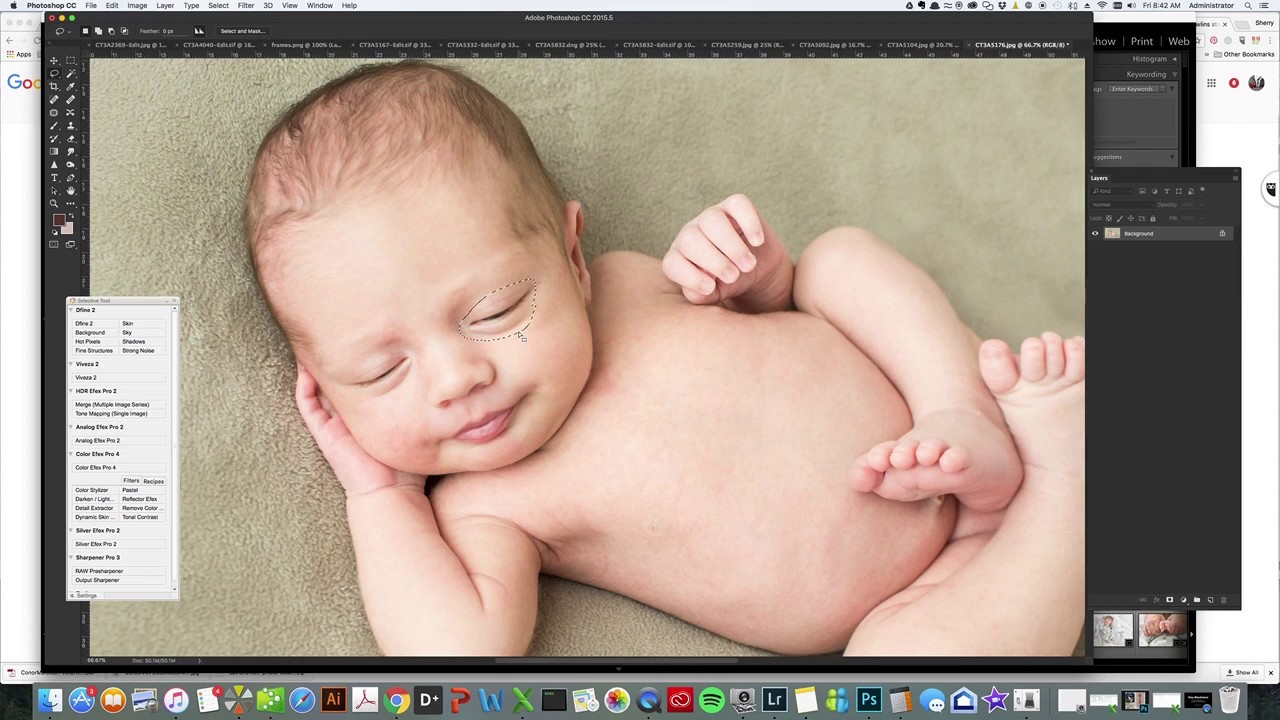Select the Brush tool
This screenshot has width=1280, height=720.
click(54, 125)
